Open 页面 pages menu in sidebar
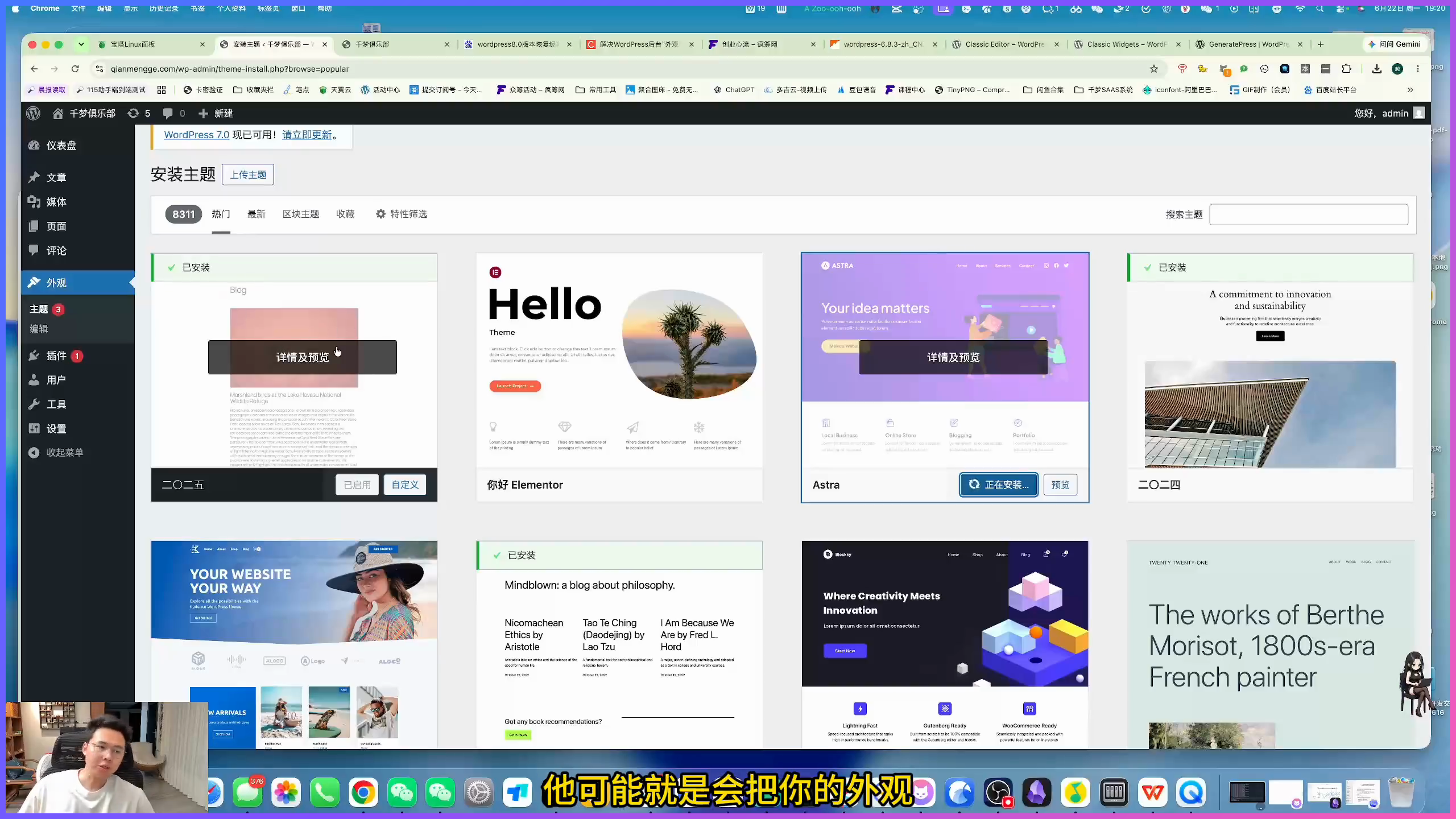 coord(78,226)
